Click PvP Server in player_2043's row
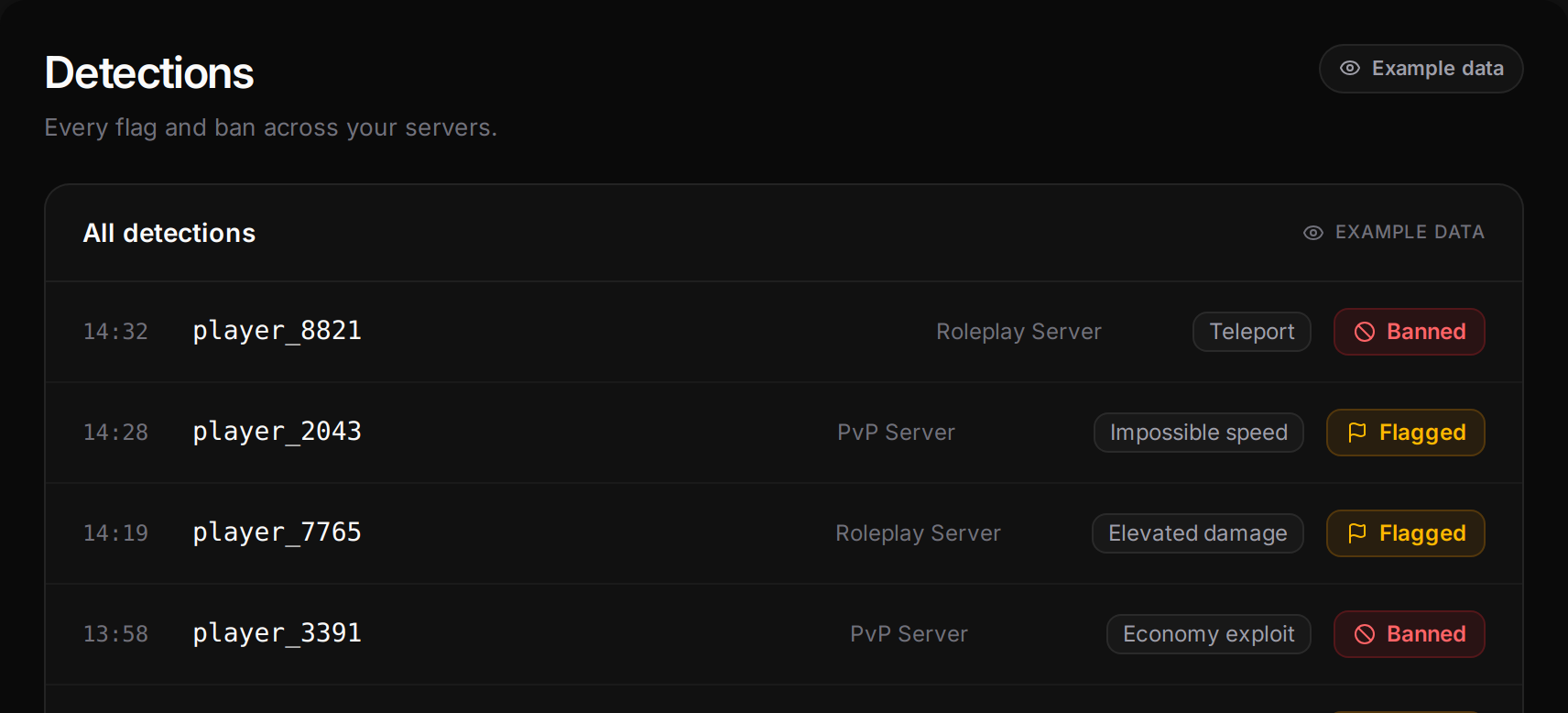This screenshot has height=713, width=1568. tap(896, 433)
